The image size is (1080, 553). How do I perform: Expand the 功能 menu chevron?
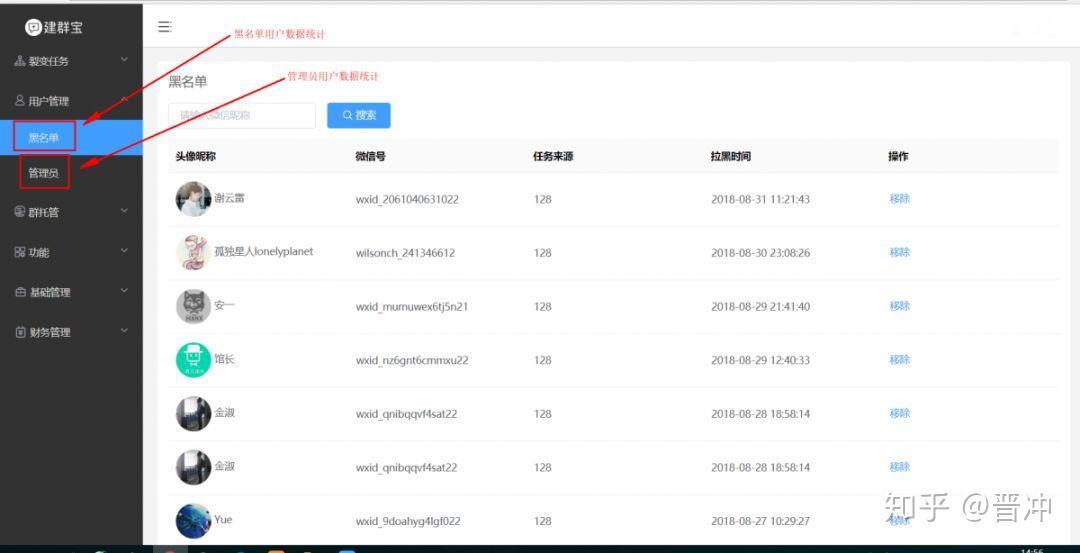click(x=124, y=251)
